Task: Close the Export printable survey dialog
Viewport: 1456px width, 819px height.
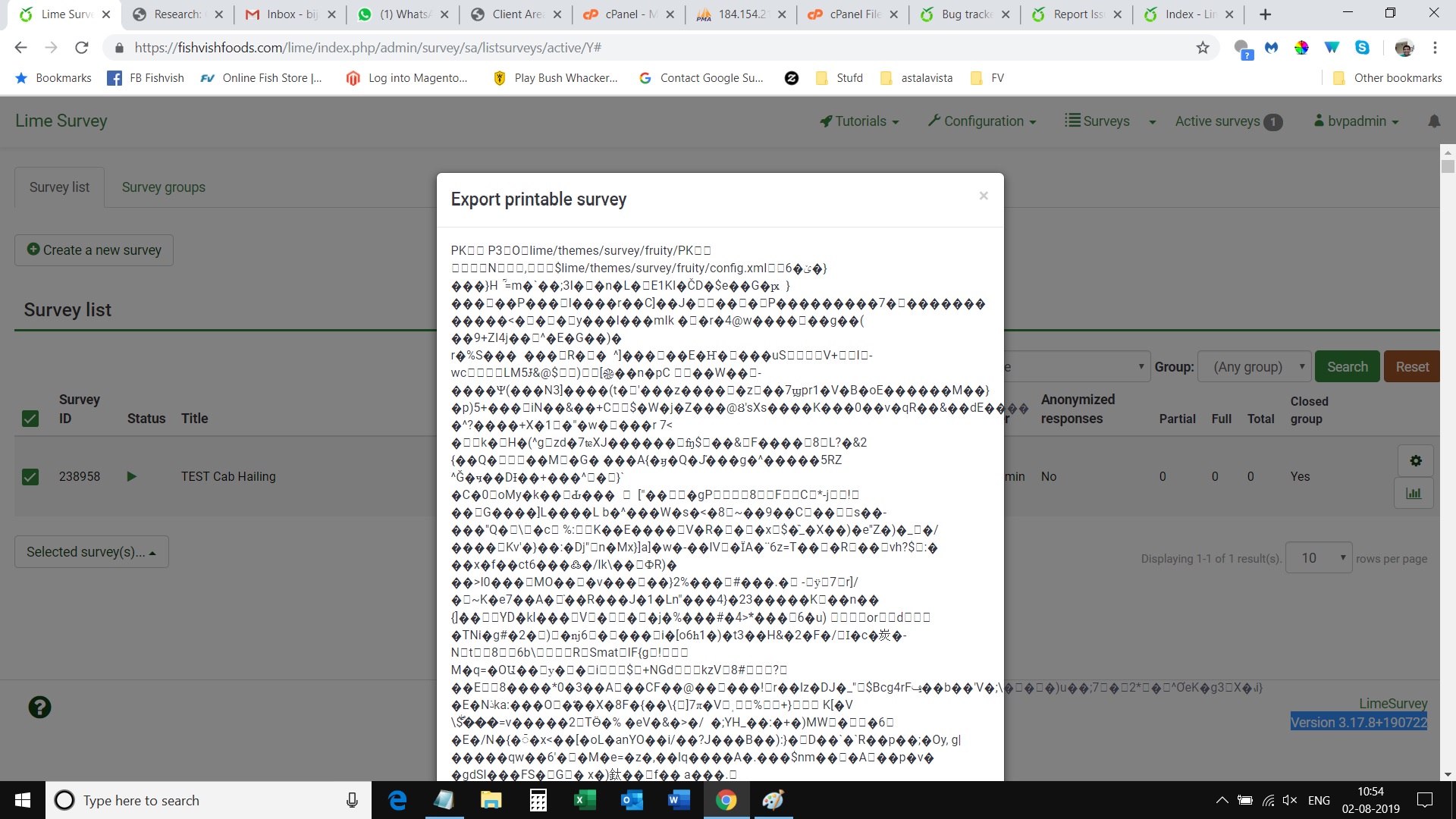Action: [984, 196]
